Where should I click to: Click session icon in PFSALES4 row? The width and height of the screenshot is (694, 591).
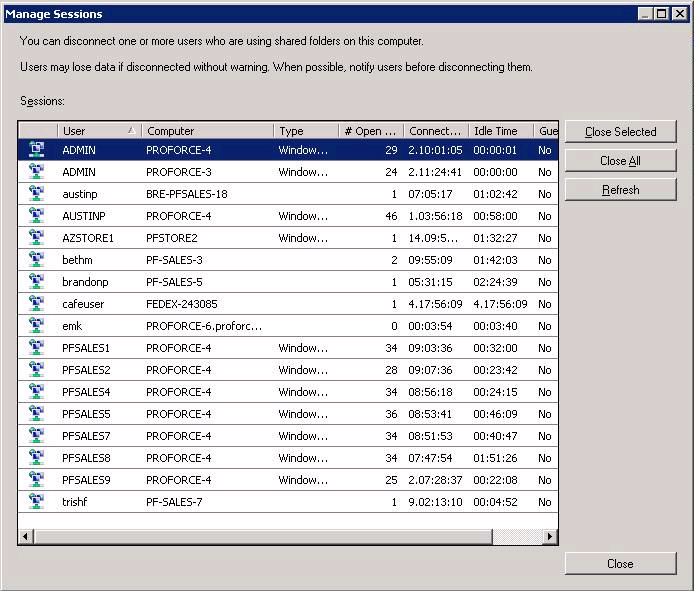click(x=36, y=391)
